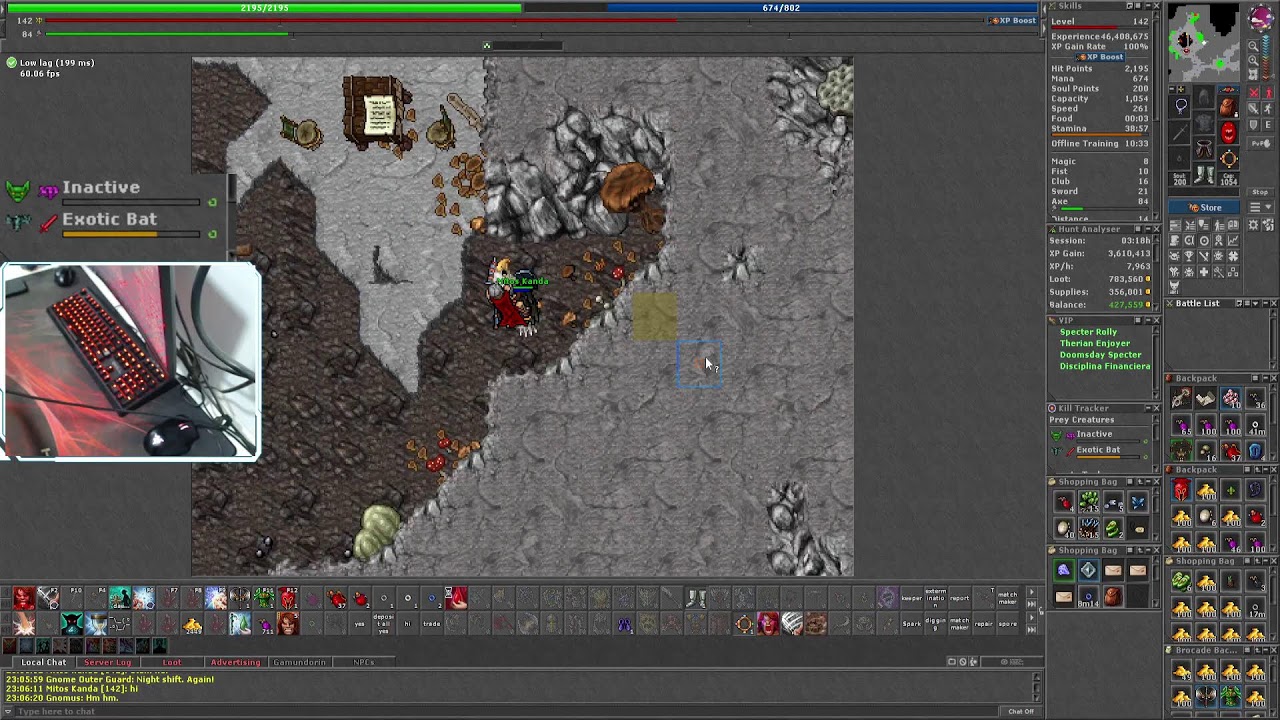
Task: Toggle the Chat Off button
Action: point(1021,711)
